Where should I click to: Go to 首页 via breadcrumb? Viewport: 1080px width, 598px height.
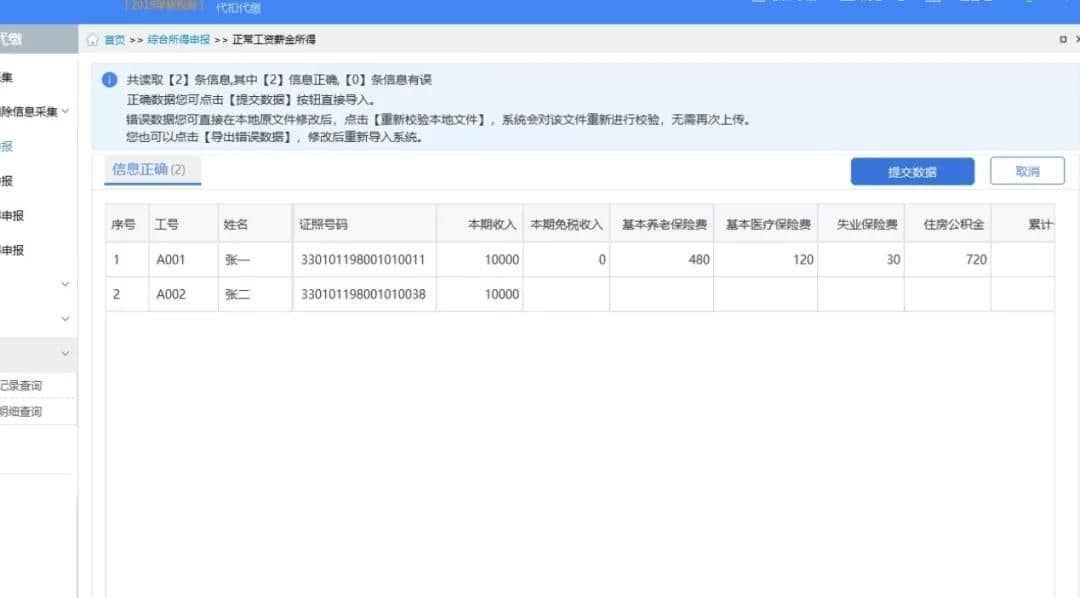click(x=115, y=40)
